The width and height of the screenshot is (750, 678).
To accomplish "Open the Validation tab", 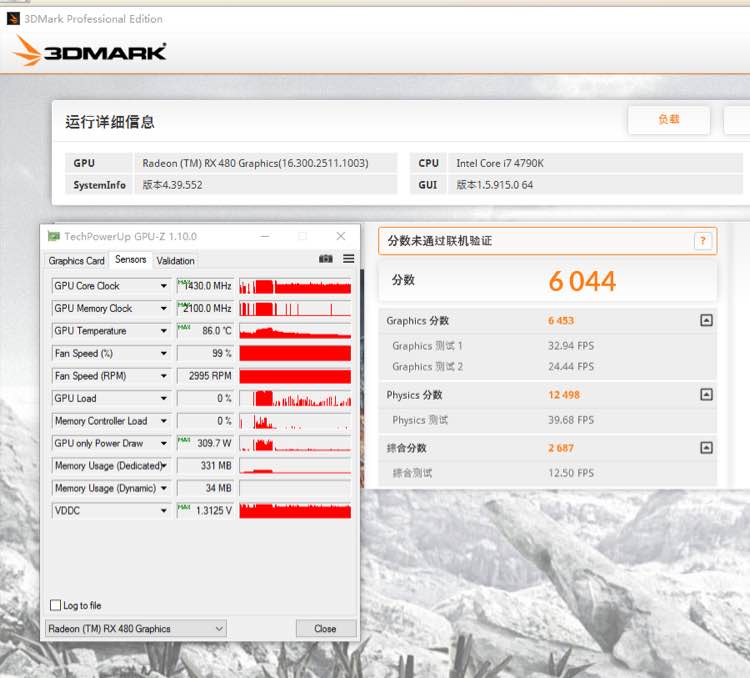I will (x=176, y=261).
